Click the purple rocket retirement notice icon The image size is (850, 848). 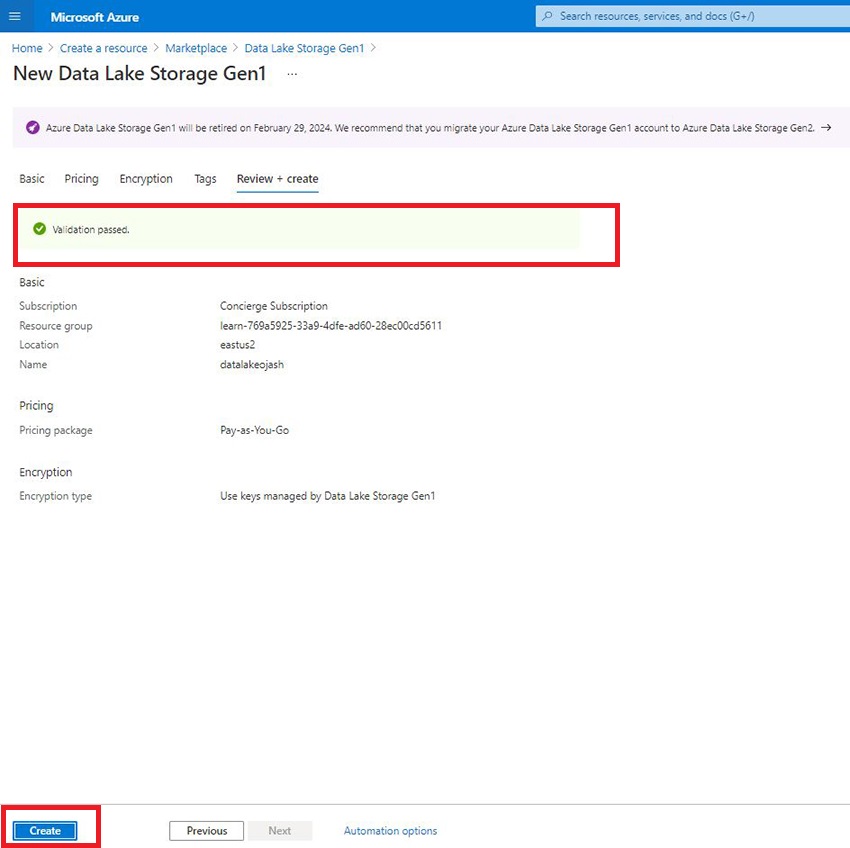tap(33, 128)
